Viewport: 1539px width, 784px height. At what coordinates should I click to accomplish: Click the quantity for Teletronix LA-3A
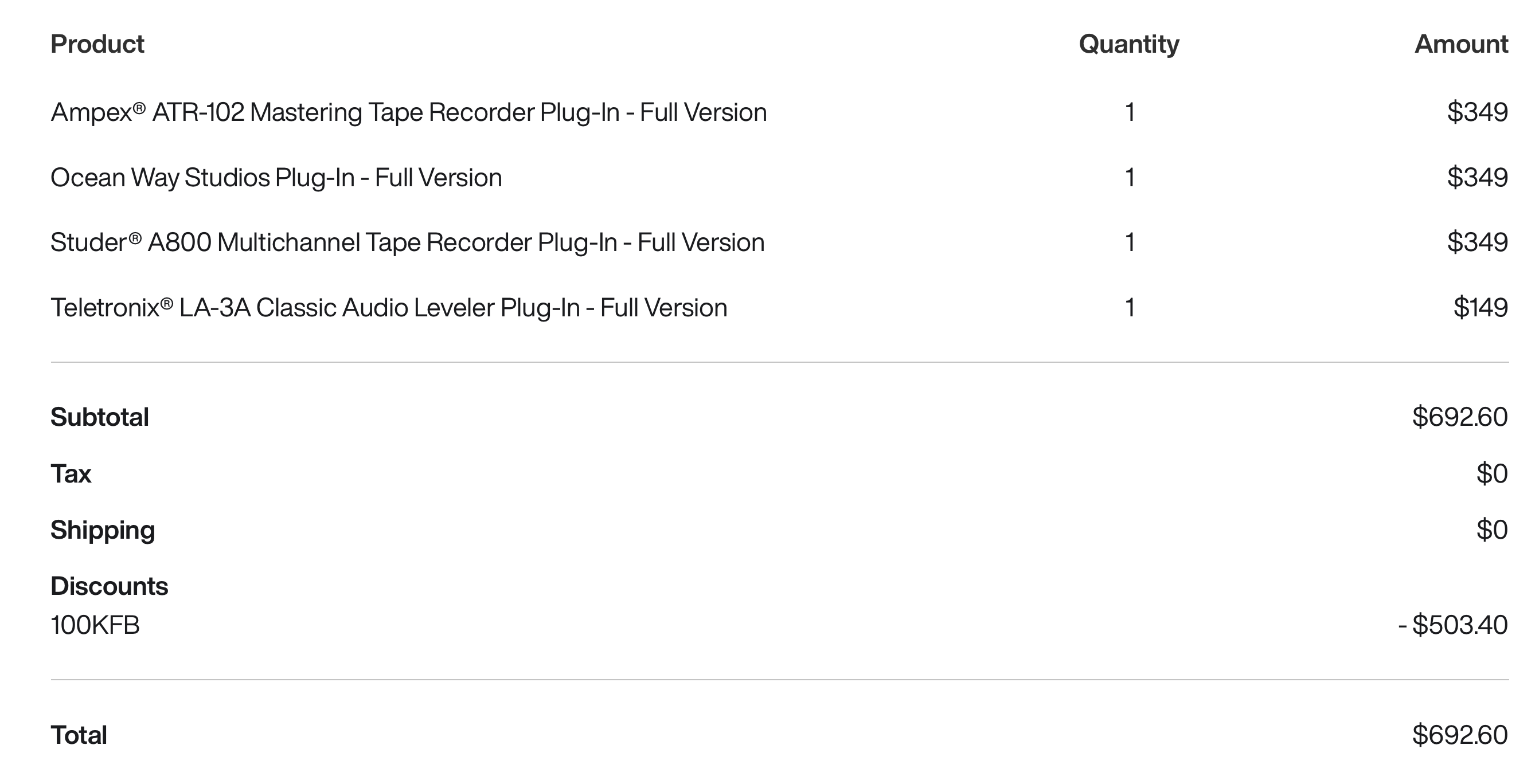(x=1129, y=308)
